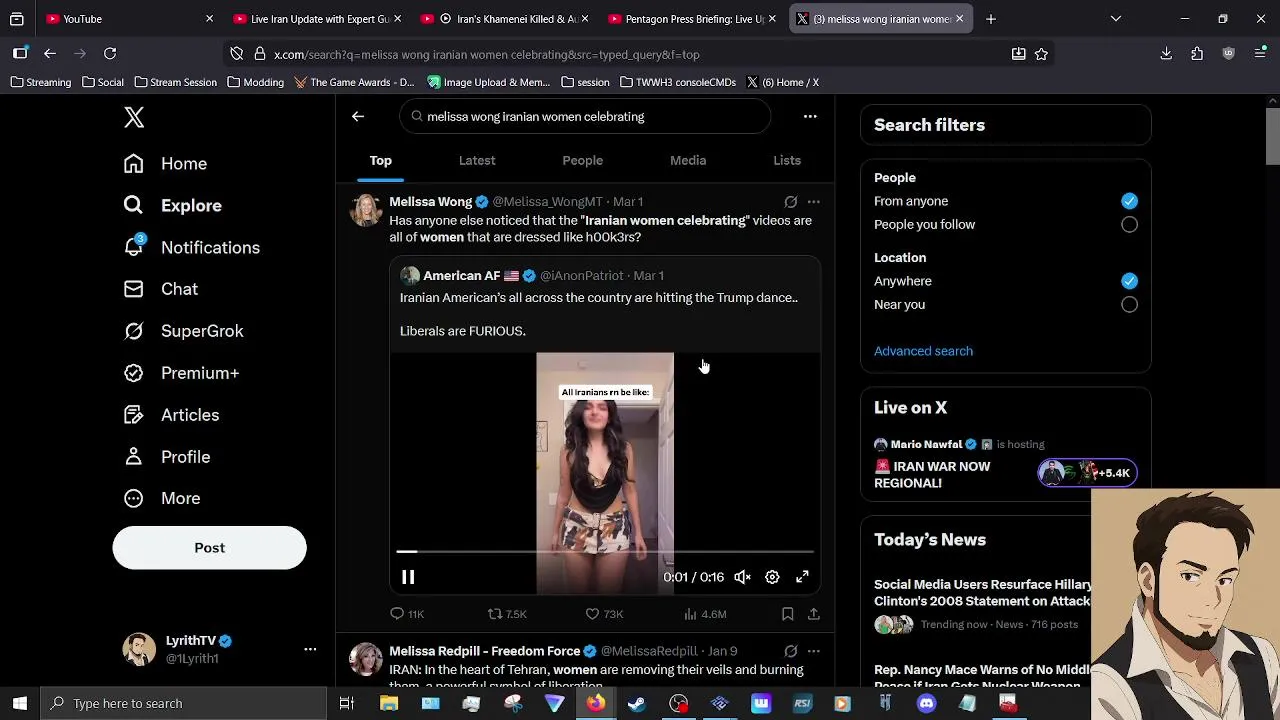Open Windows Start button
The width and height of the screenshot is (1280, 720).
pos(20,704)
